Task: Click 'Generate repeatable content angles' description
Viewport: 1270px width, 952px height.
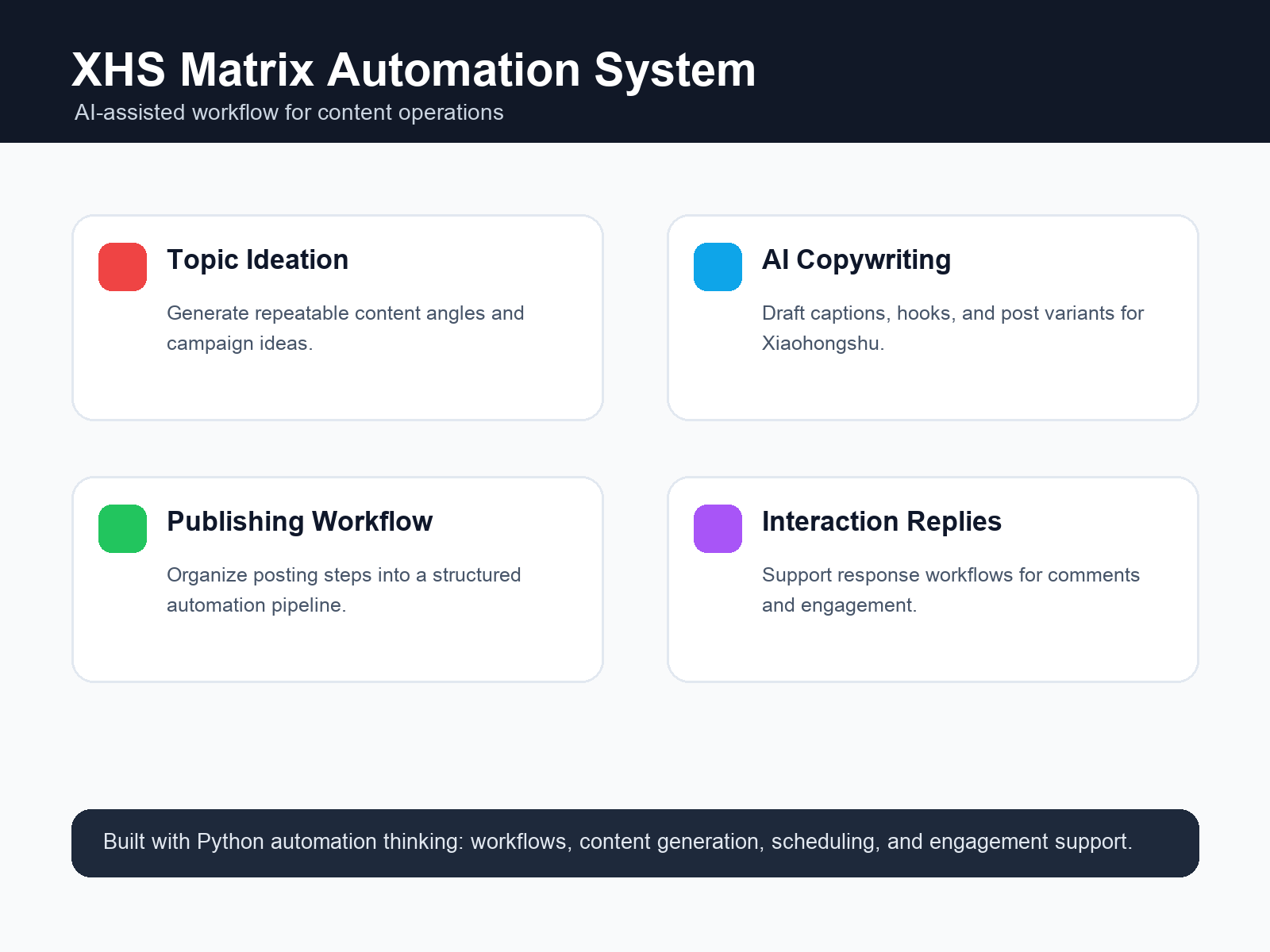Action: [x=345, y=328]
